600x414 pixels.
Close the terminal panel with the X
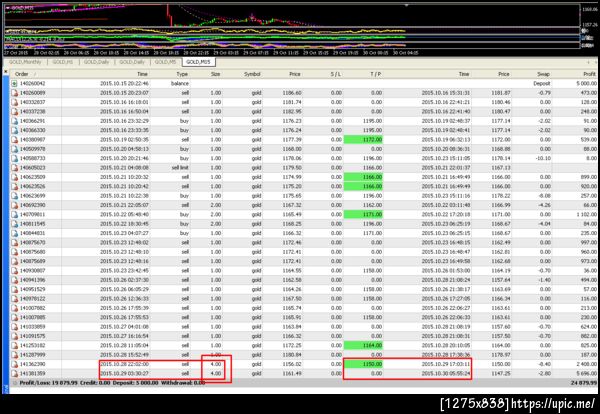click(5, 71)
